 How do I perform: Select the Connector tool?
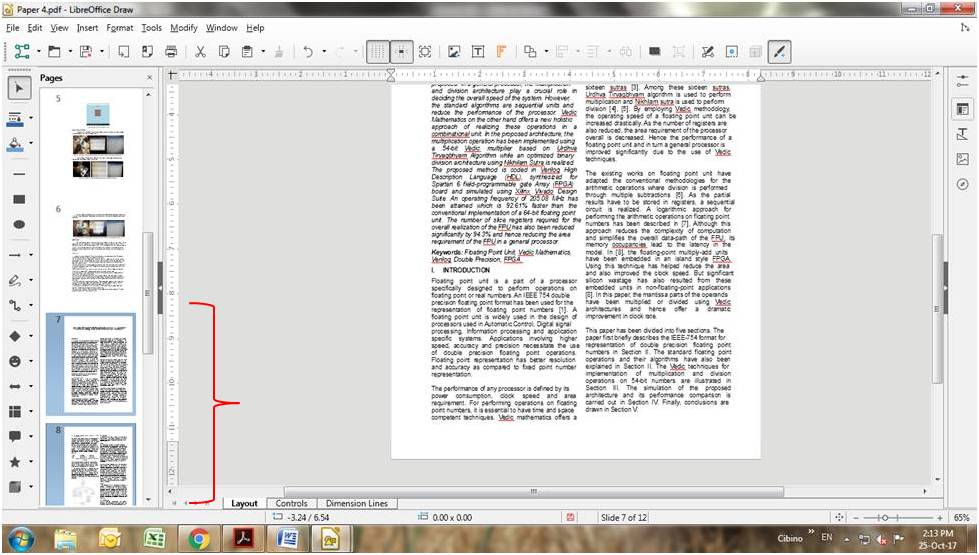coord(16,305)
